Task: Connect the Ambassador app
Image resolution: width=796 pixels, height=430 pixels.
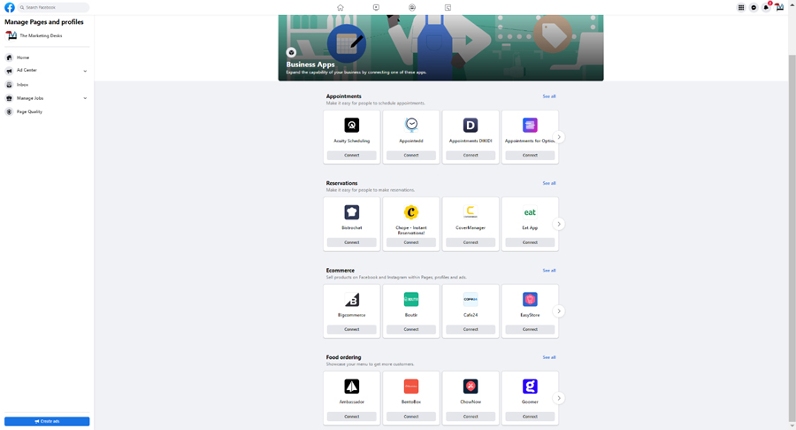Action: tap(352, 417)
